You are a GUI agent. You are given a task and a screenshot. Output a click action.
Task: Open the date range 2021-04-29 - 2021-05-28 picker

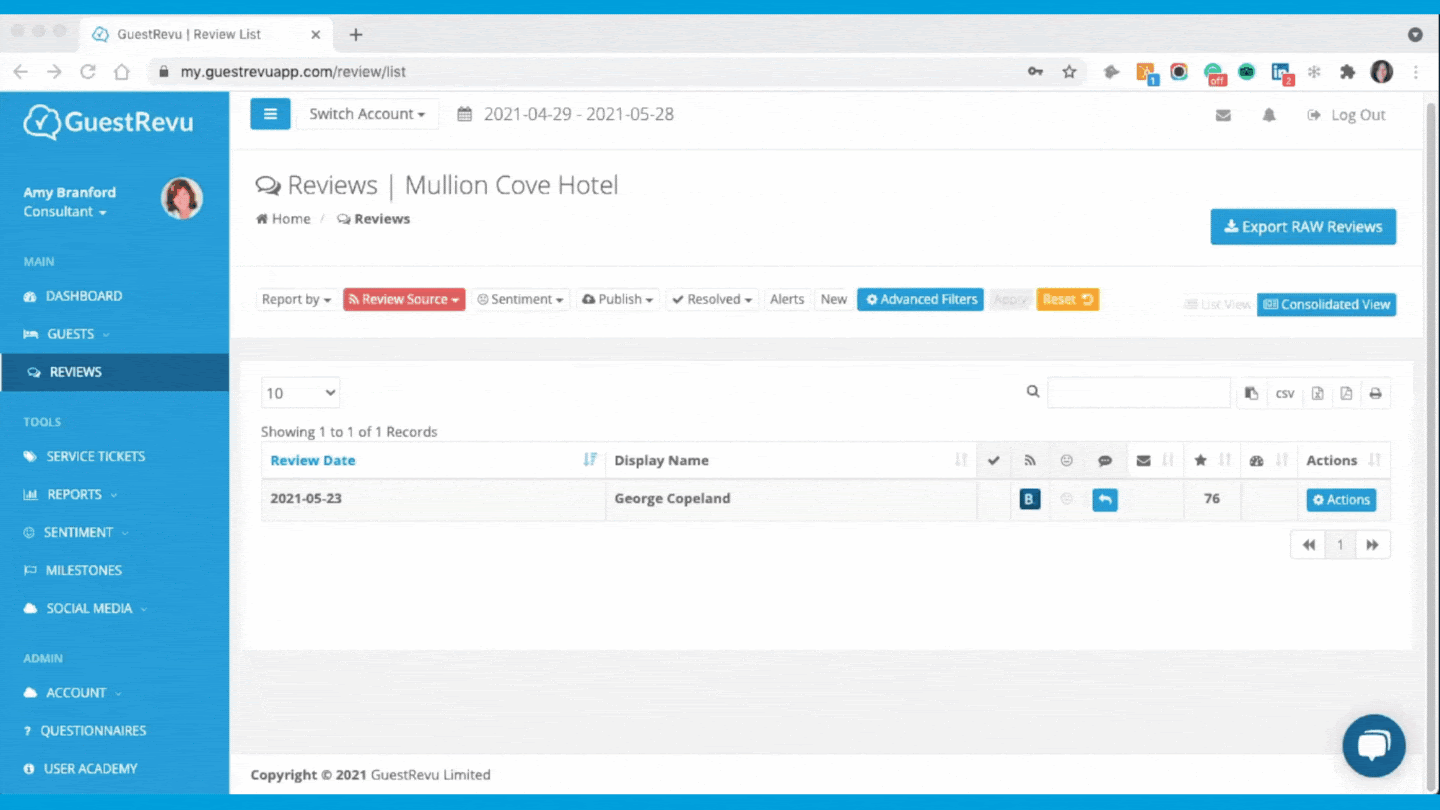[x=566, y=114]
